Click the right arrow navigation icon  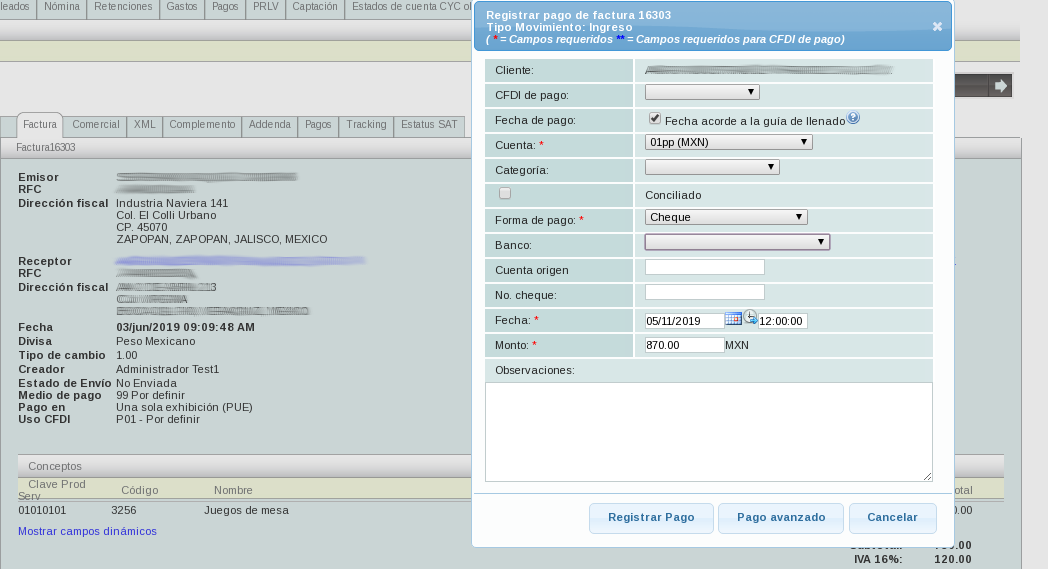click(999, 87)
